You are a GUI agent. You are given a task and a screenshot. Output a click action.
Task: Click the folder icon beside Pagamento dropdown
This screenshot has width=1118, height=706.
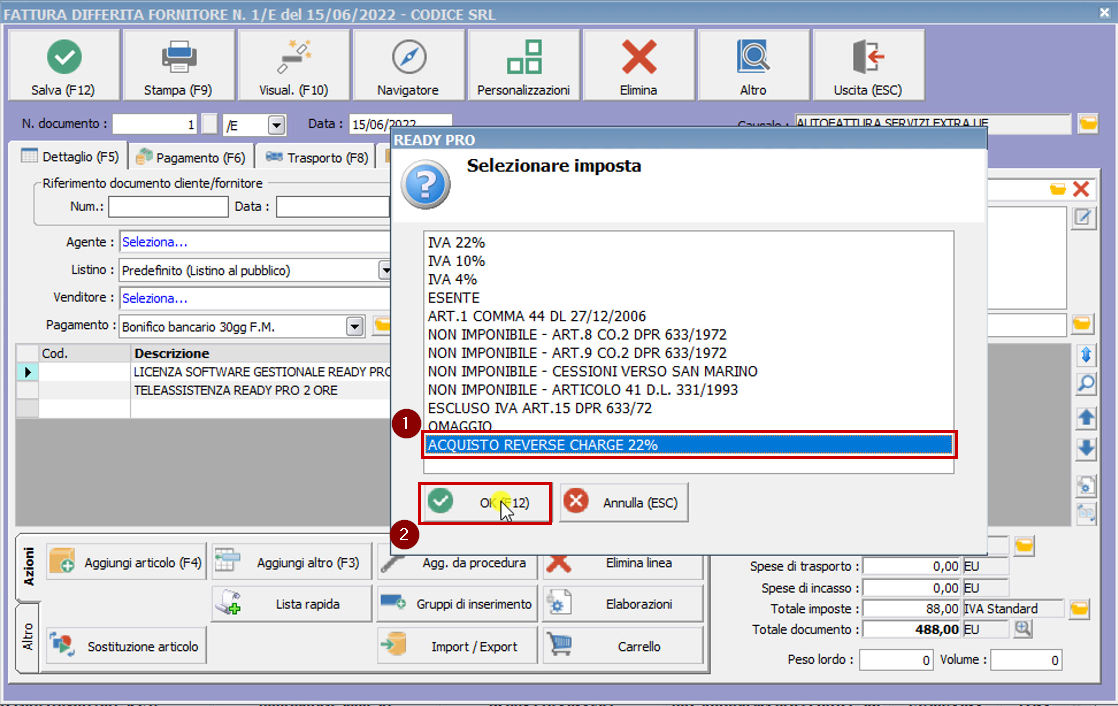pyautogui.click(x=382, y=326)
